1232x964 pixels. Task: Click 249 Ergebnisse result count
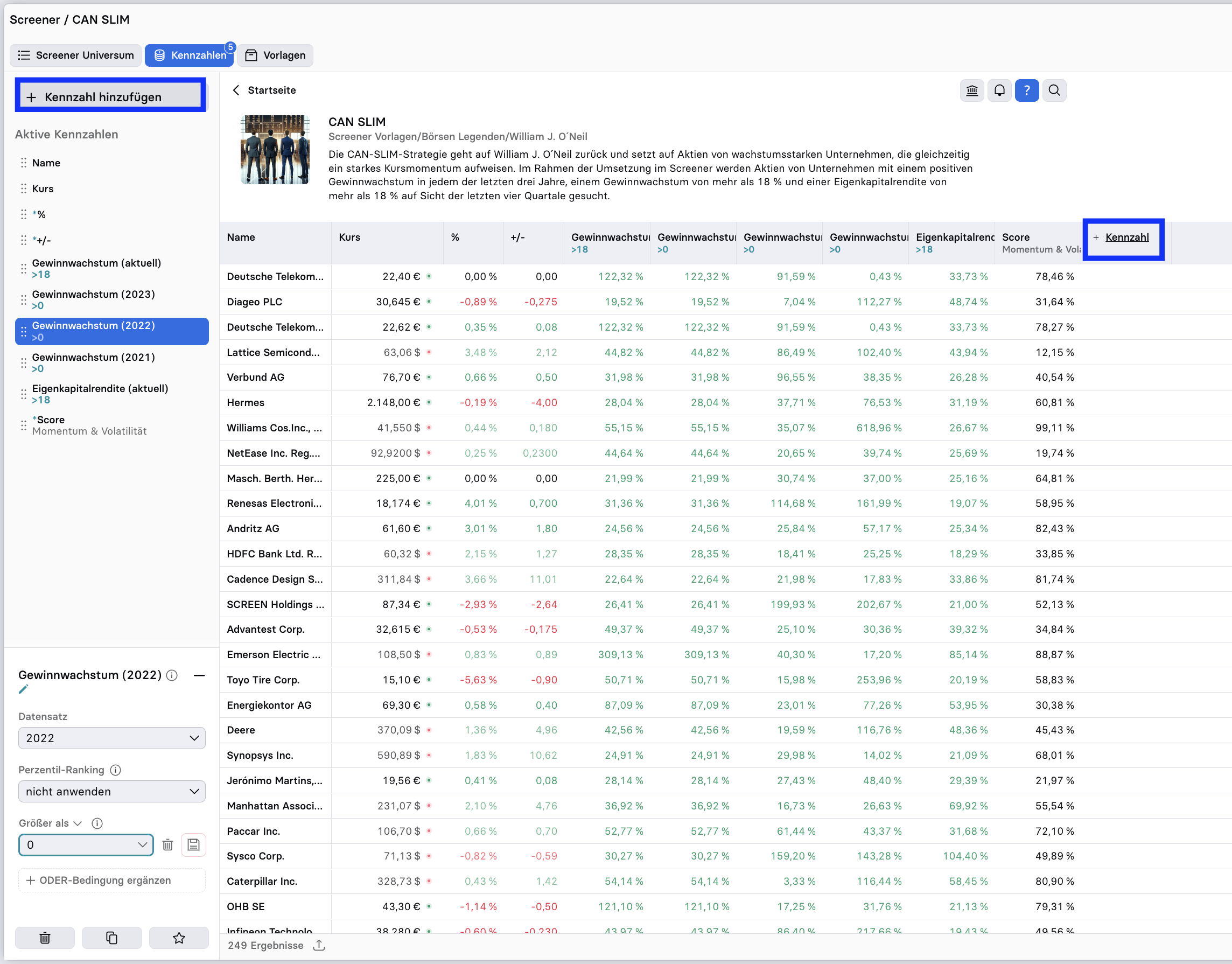[266, 945]
